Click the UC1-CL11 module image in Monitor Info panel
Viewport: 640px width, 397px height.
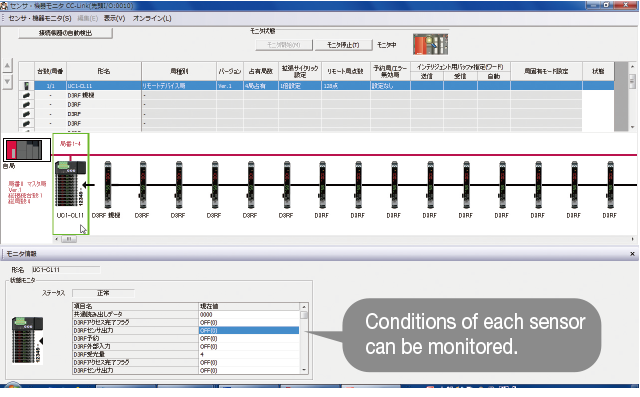click(x=27, y=340)
